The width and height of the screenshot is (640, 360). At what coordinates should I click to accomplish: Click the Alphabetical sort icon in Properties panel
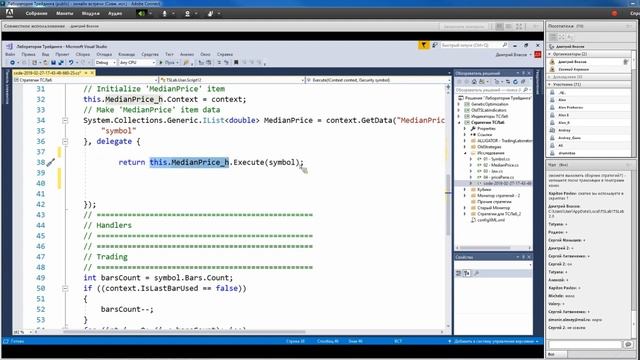coord(467,273)
